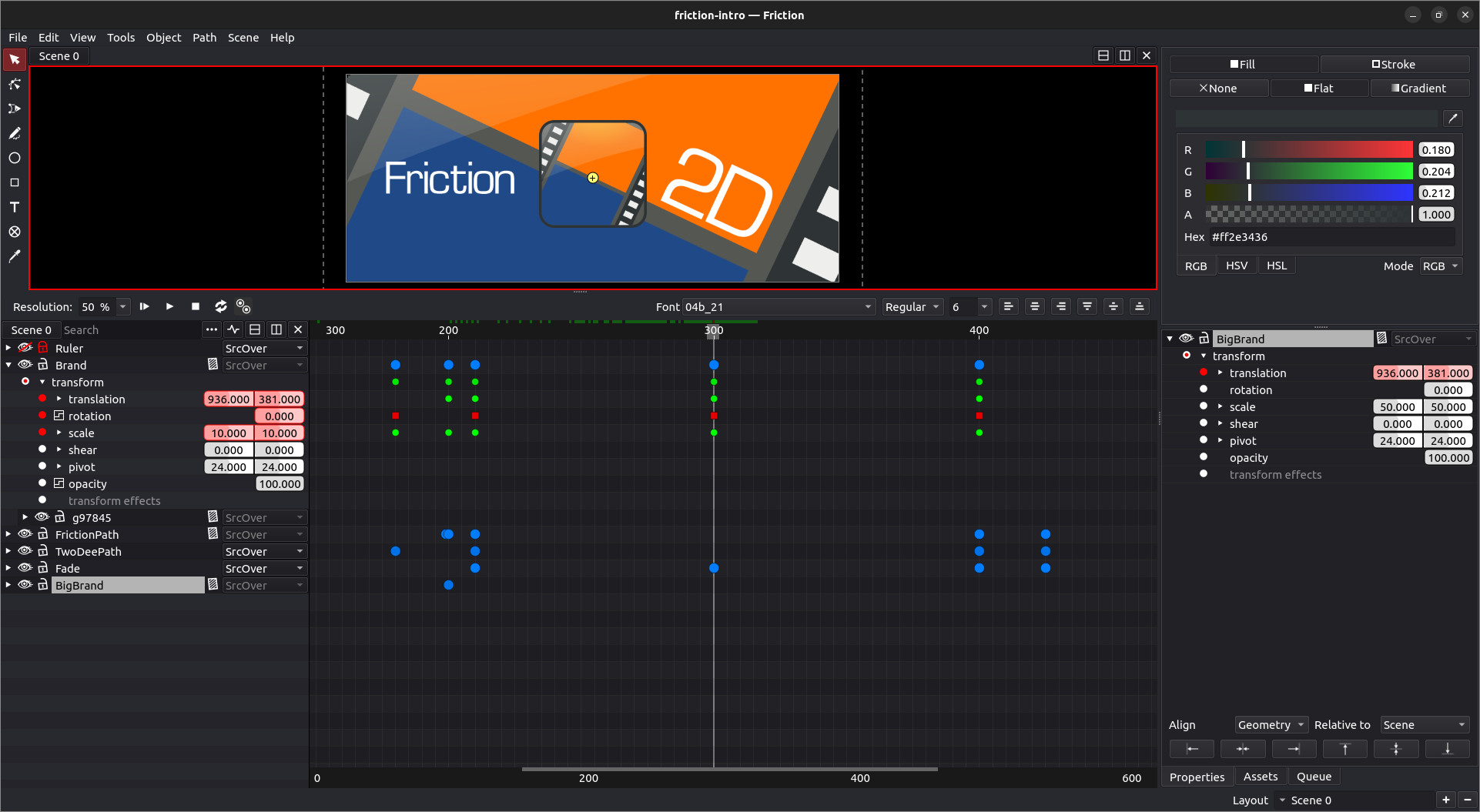Toggle lock on Ruler layer
Viewport: 1480px width, 812px height.
tap(43, 348)
